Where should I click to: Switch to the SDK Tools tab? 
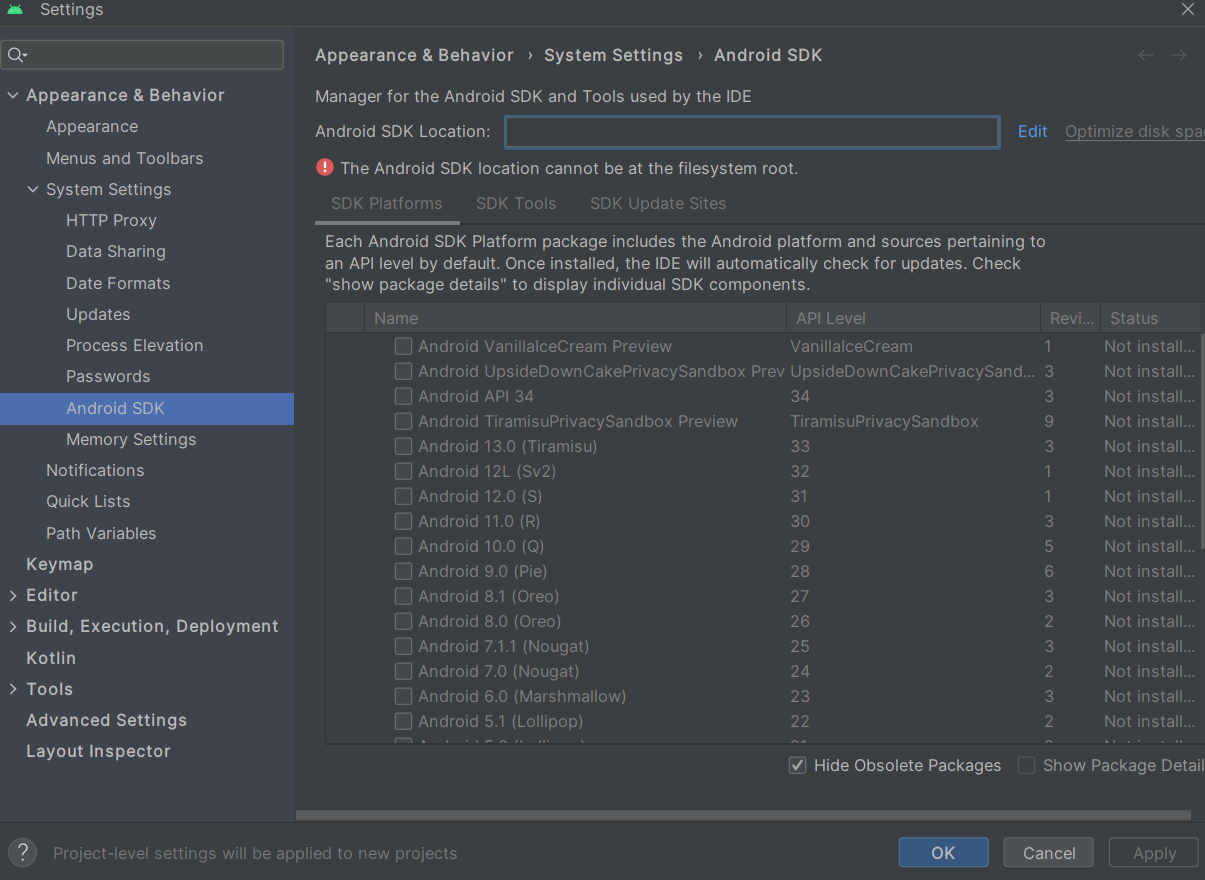tap(516, 203)
